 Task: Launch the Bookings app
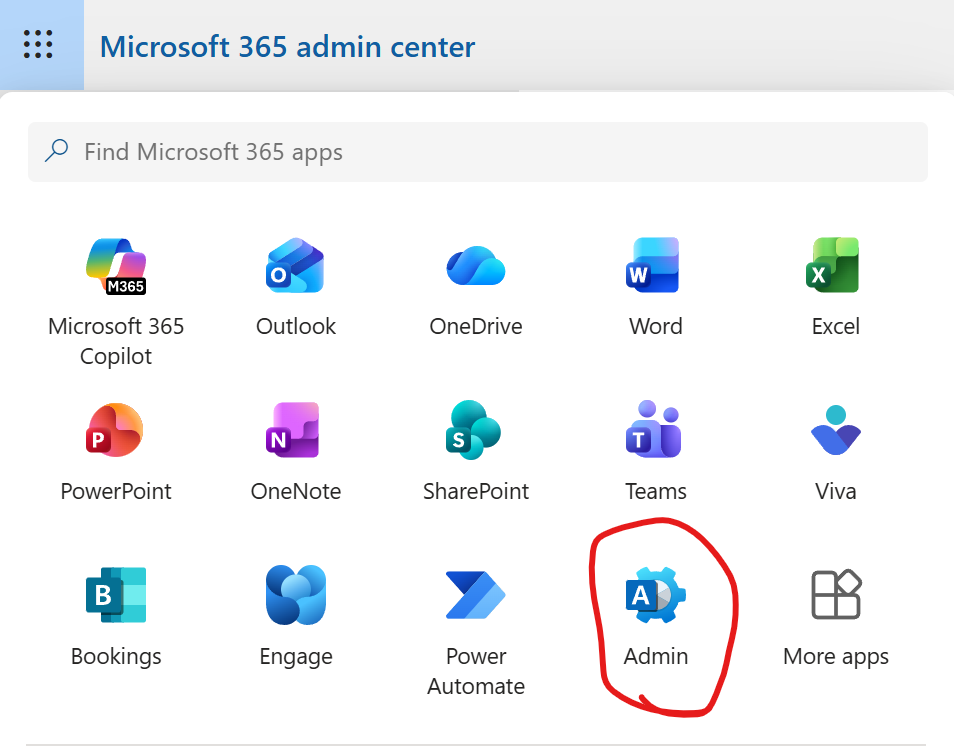click(116, 596)
